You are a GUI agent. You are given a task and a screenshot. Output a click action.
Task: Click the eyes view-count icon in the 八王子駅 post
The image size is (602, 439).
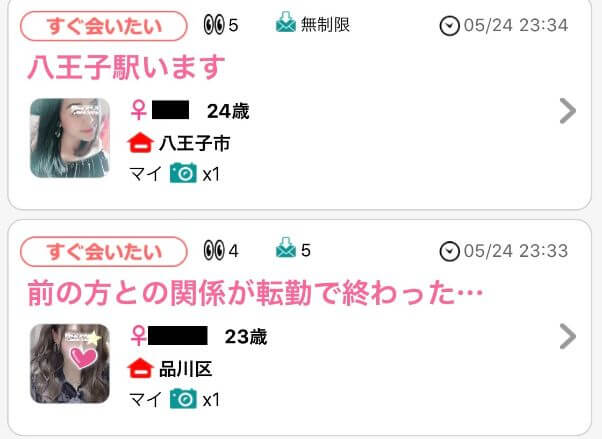coord(214,25)
